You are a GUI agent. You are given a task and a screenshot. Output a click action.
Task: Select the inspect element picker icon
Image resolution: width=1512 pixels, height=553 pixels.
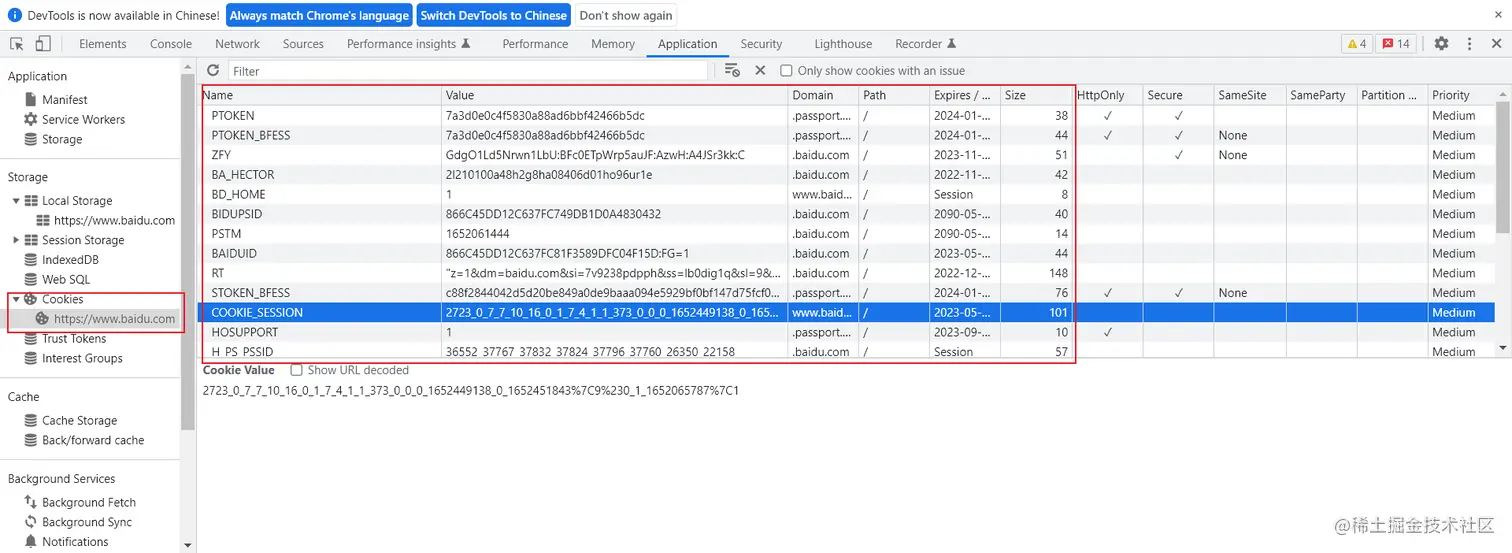pos(17,44)
